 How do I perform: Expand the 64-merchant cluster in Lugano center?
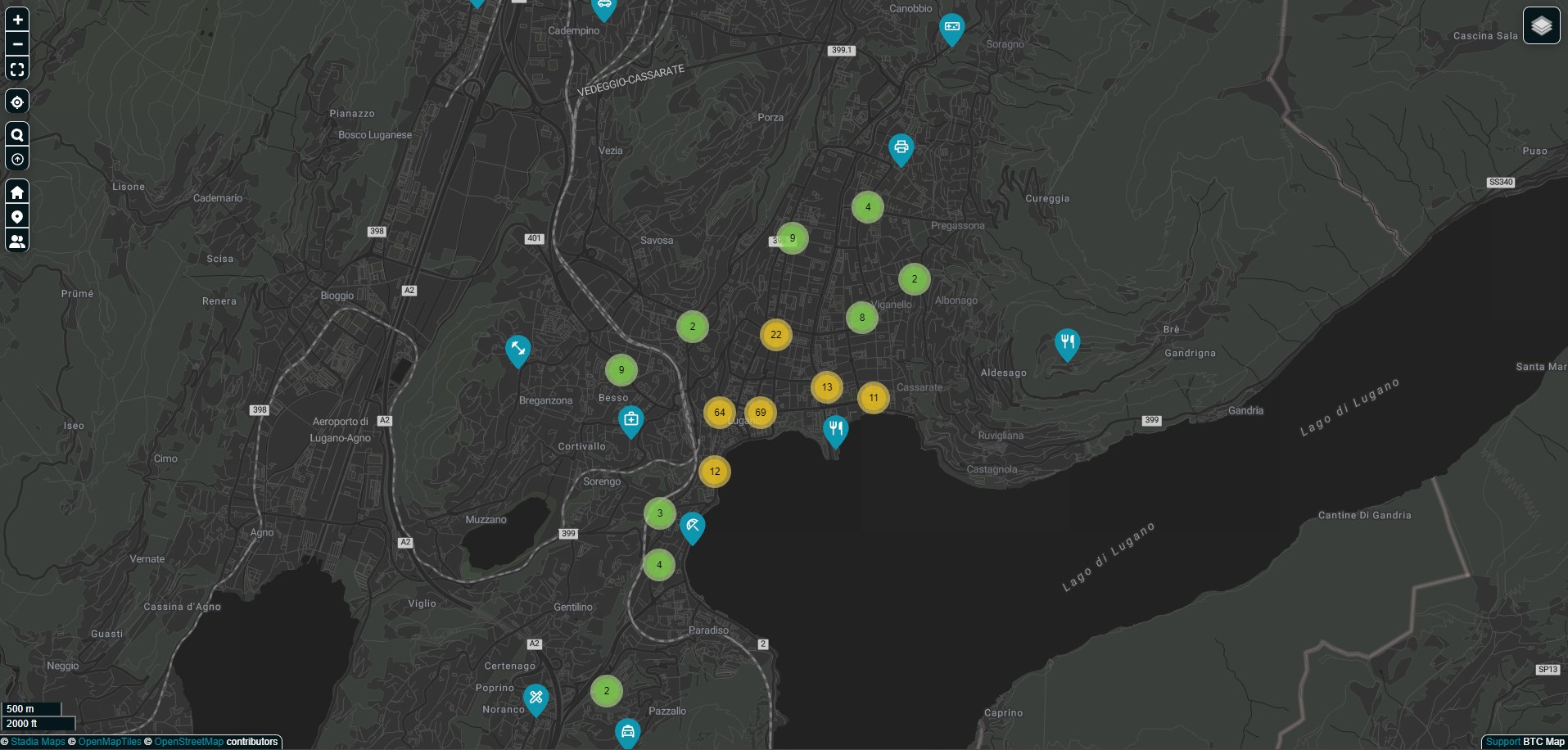(x=719, y=413)
